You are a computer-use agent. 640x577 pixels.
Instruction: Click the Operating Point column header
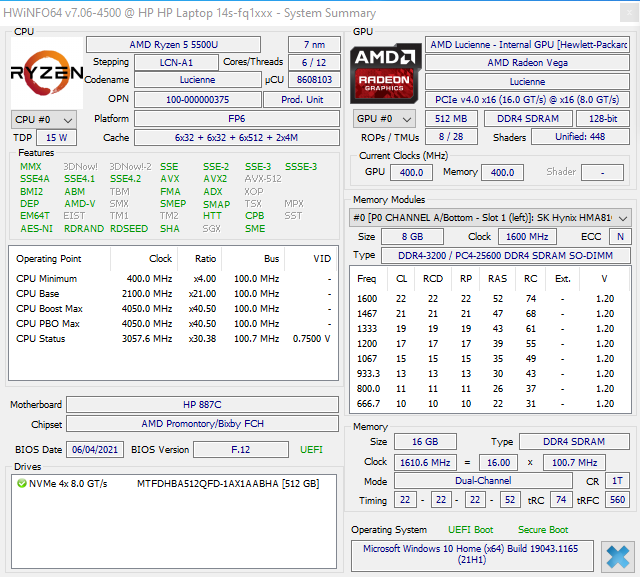click(x=60, y=259)
